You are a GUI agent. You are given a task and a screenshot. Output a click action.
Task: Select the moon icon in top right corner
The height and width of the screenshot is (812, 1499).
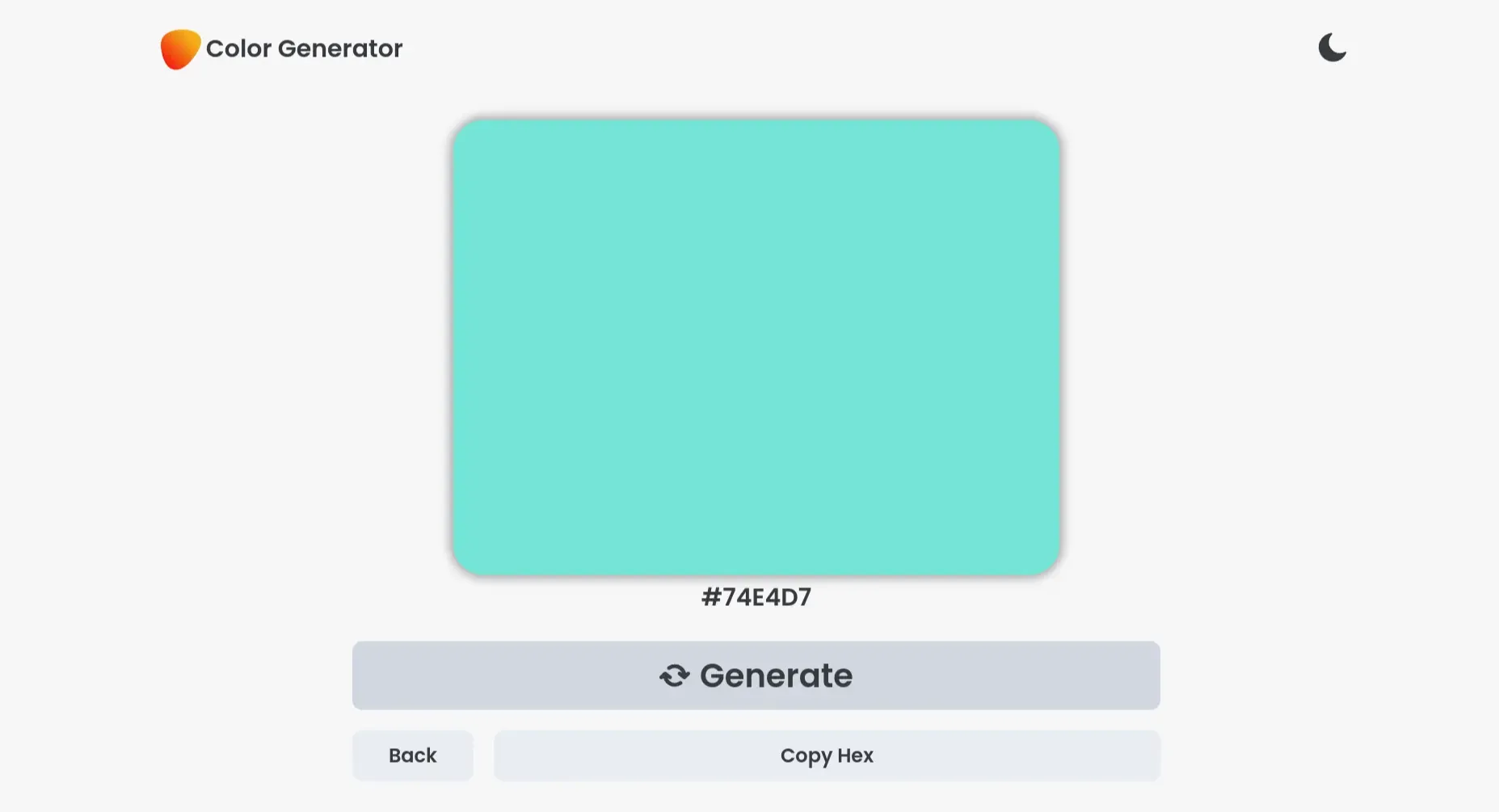click(1331, 48)
